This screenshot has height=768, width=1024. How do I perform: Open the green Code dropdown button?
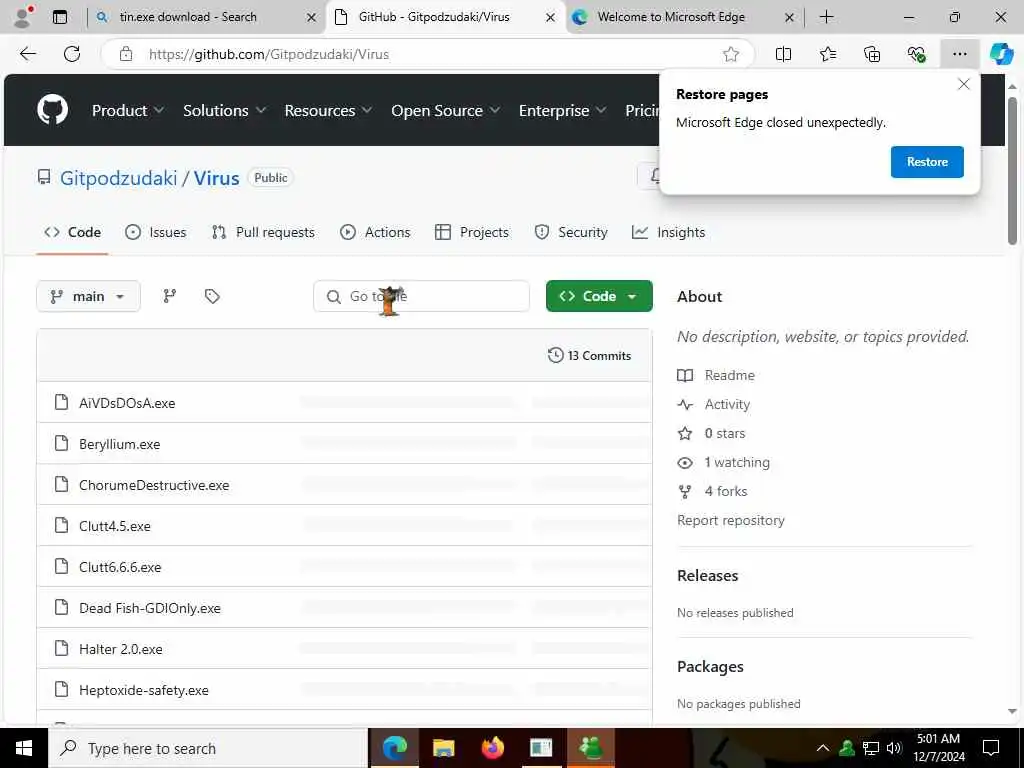click(599, 296)
